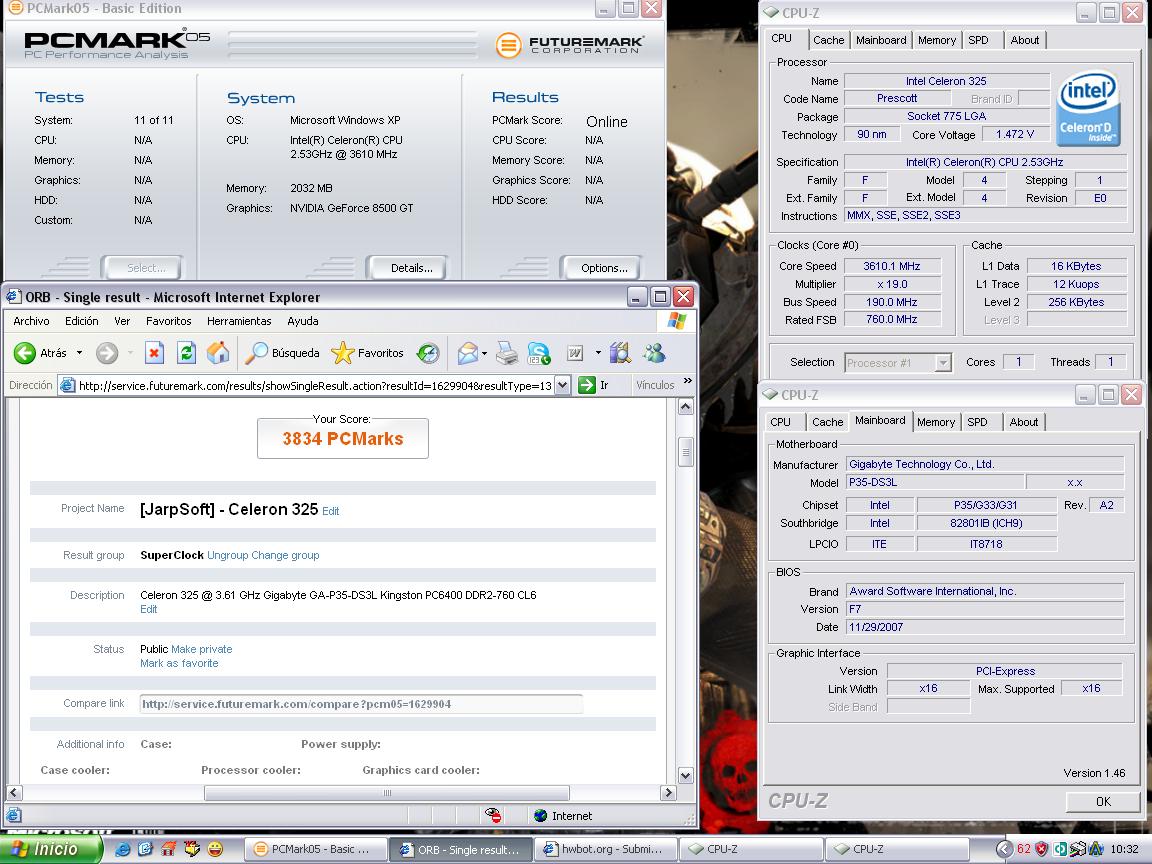Click the second quick launch icon

[x=145, y=849]
